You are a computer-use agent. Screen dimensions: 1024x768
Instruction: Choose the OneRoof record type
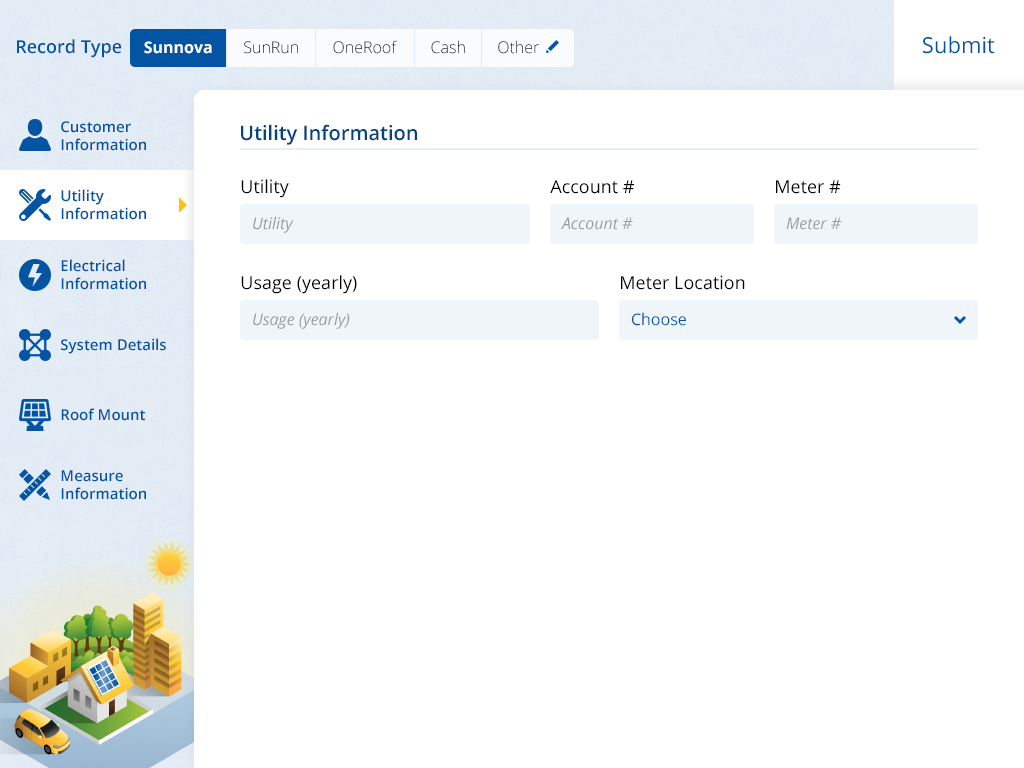pyautogui.click(x=364, y=48)
